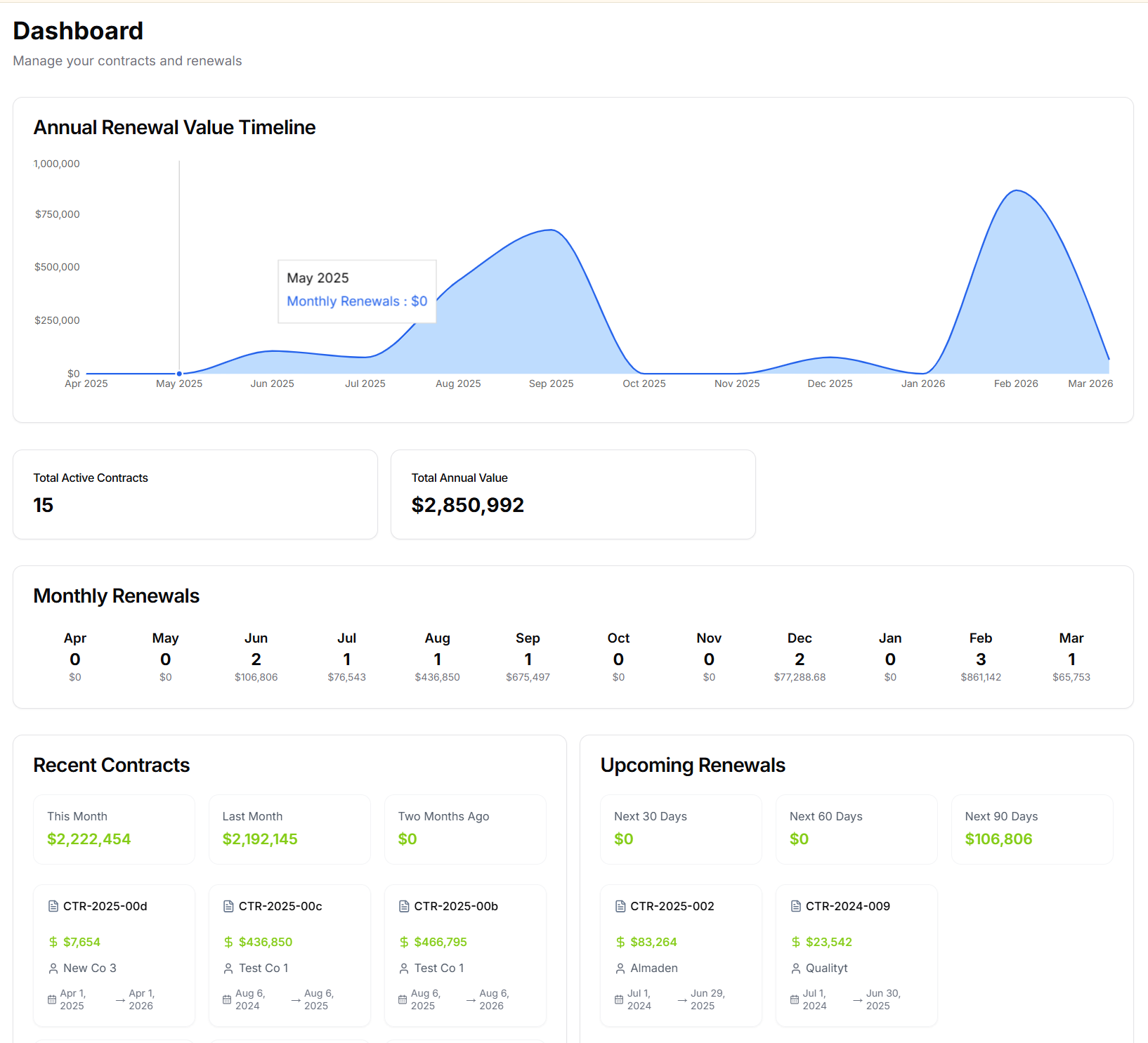Click the calendar icon on CTR-2025-00c card

pos(226,998)
